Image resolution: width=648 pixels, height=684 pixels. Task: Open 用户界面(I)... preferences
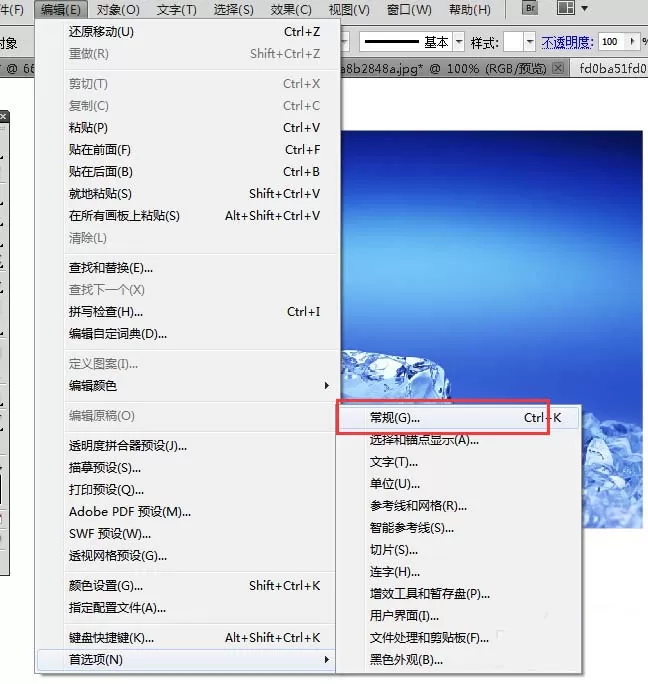coord(459,616)
